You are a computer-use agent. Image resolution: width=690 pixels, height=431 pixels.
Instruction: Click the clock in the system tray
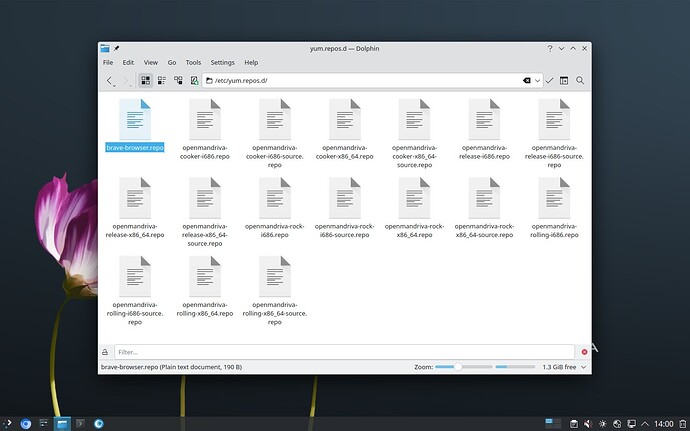click(662, 424)
